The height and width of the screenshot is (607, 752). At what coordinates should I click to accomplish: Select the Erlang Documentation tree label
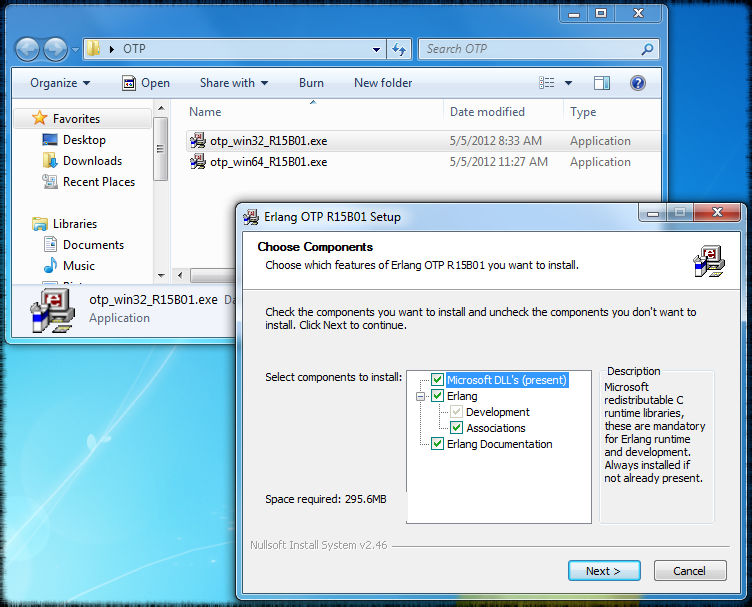point(499,444)
